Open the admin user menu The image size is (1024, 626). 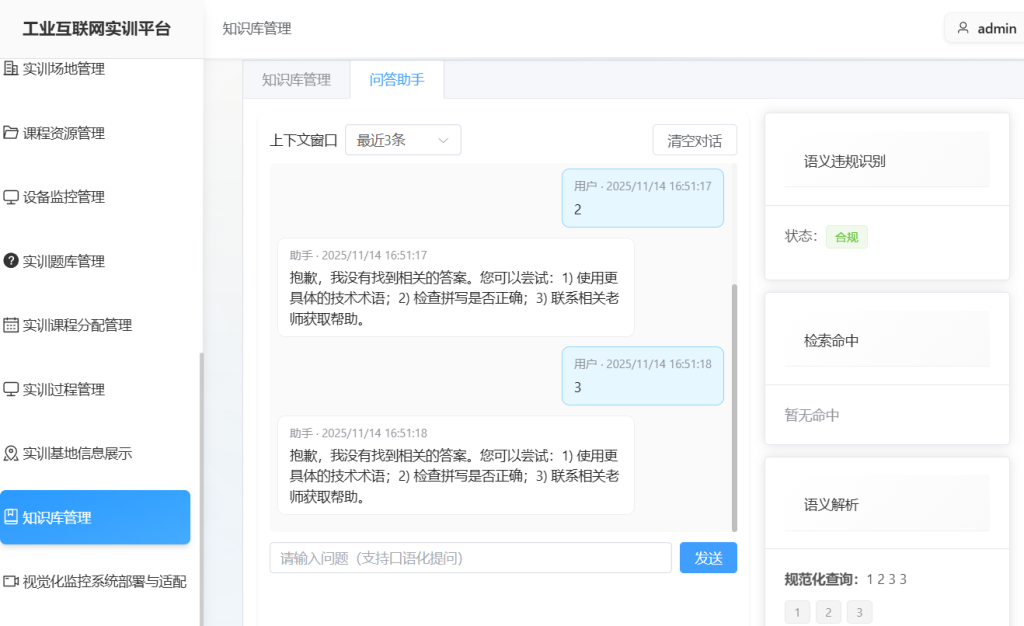[x=985, y=28]
